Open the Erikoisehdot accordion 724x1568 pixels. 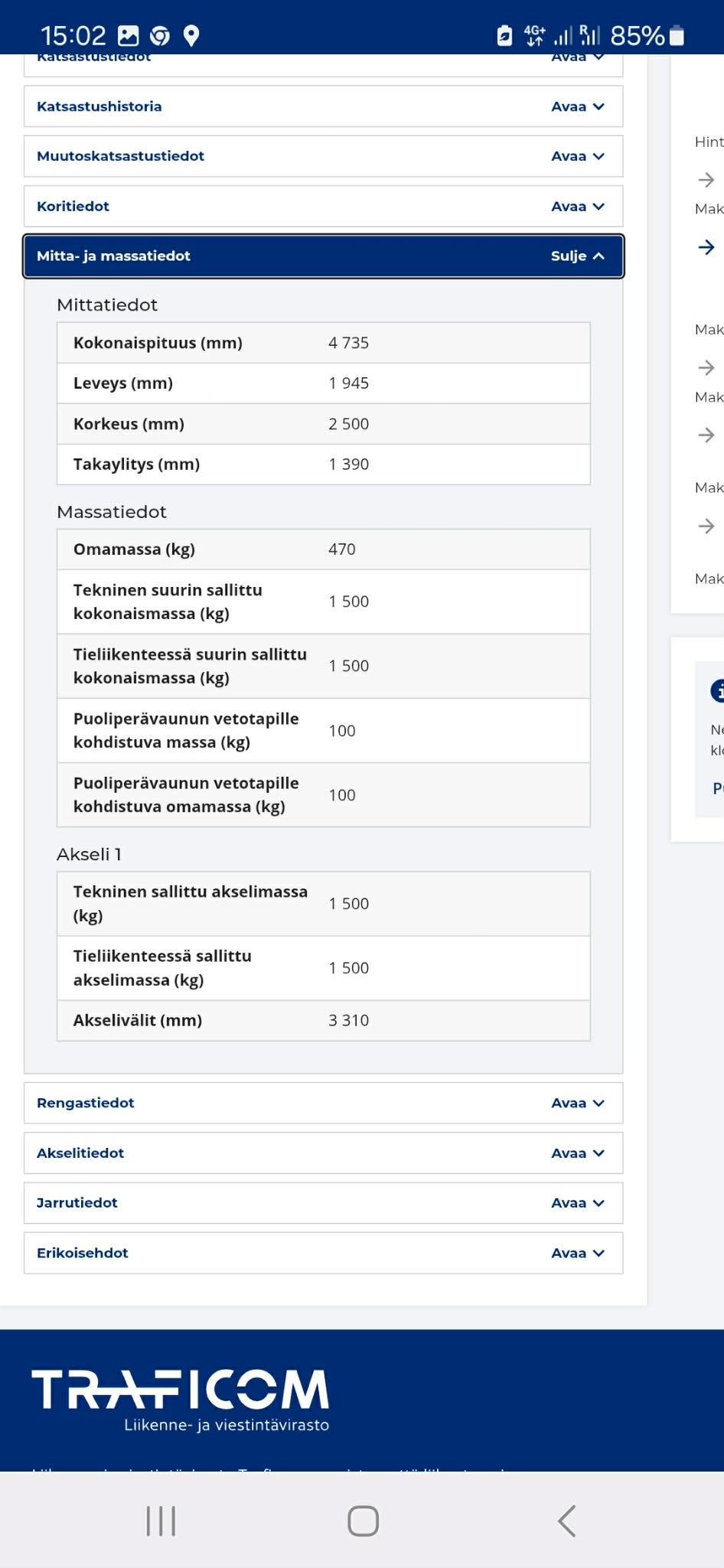(323, 1253)
